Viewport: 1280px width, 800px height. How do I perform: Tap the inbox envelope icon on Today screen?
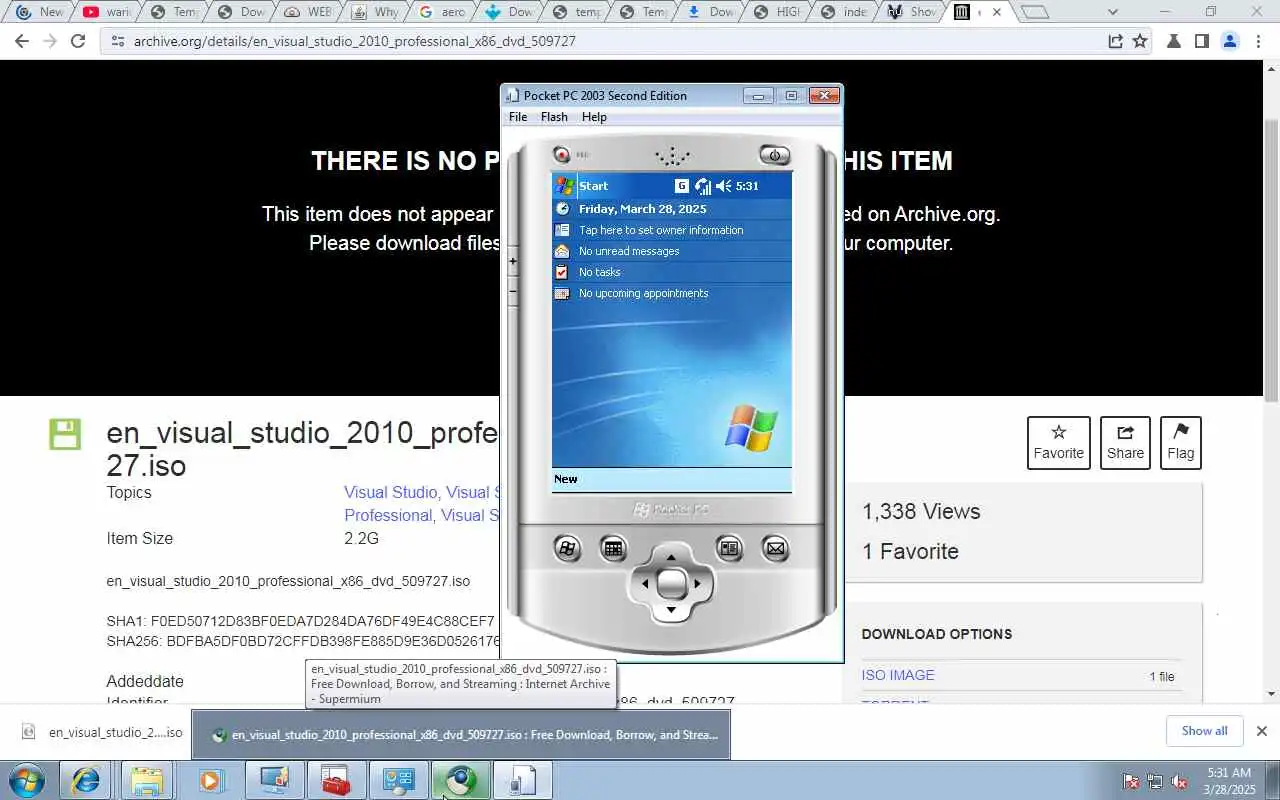(562, 251)
